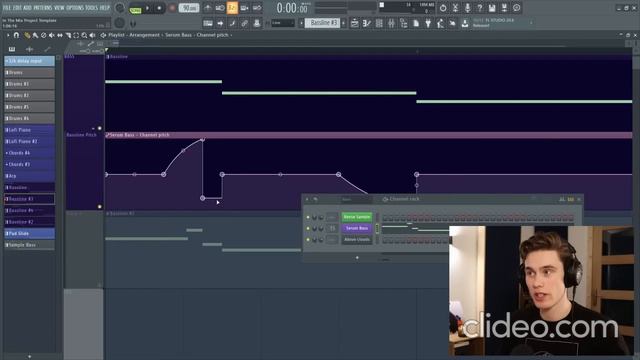Open the TOOLS menu

click(91, 8)
